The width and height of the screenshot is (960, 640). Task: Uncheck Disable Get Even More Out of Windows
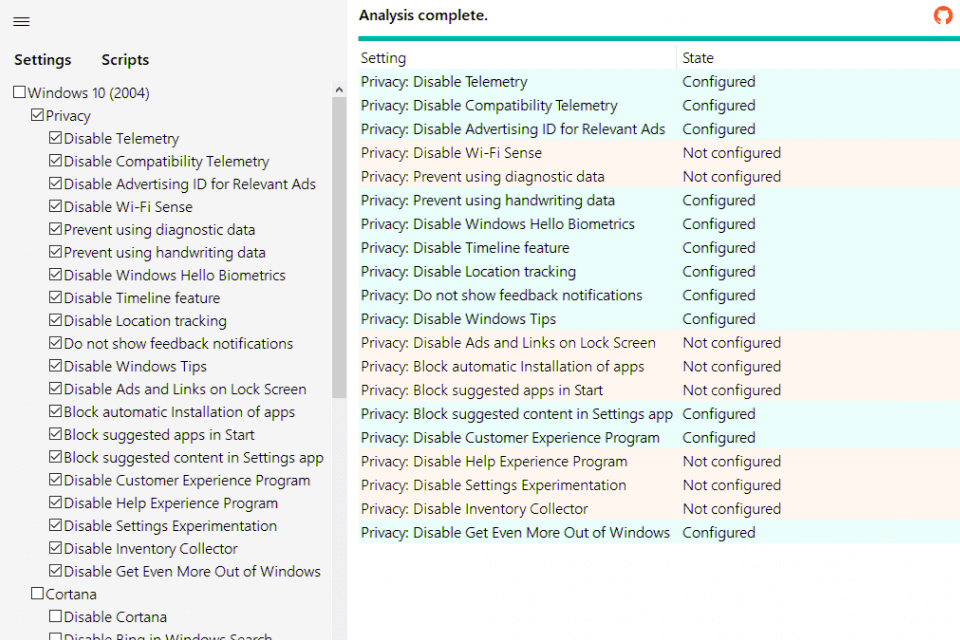pos(56,571)
